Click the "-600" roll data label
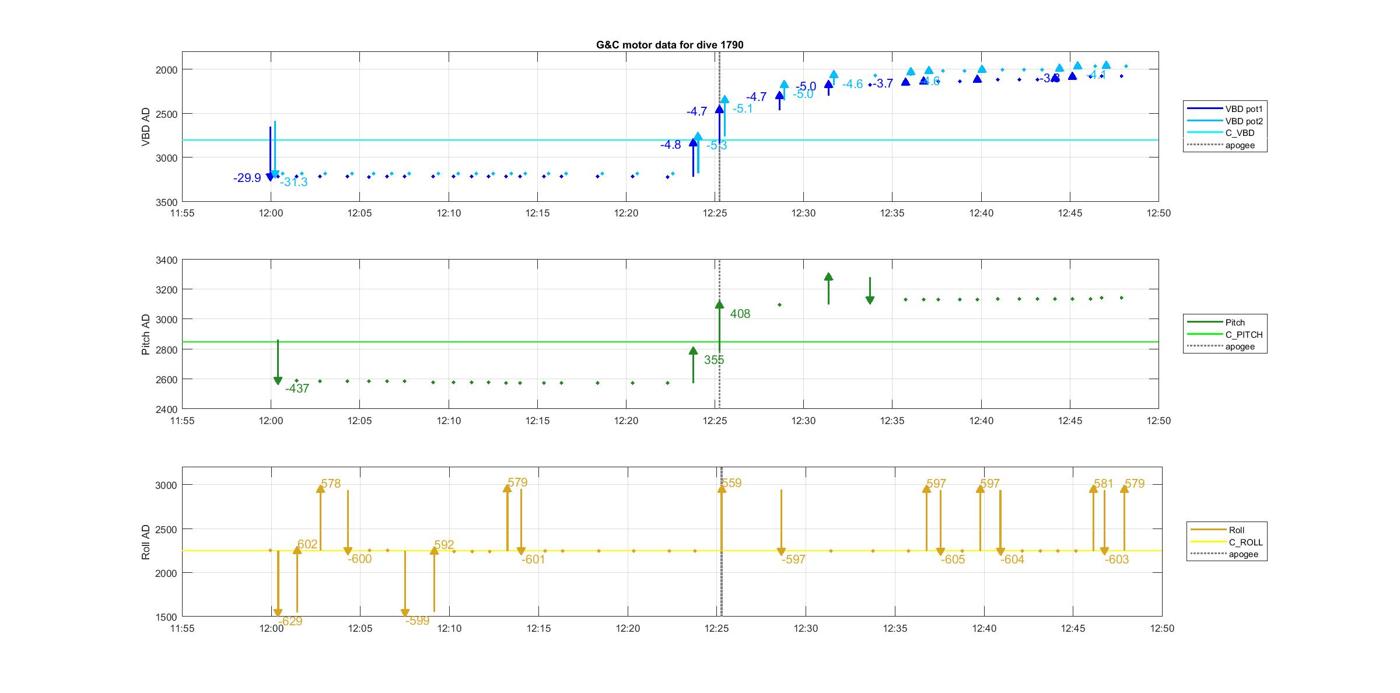Image resolution: width=1400 pixels, height=693 pixels. tap(360, 559)
